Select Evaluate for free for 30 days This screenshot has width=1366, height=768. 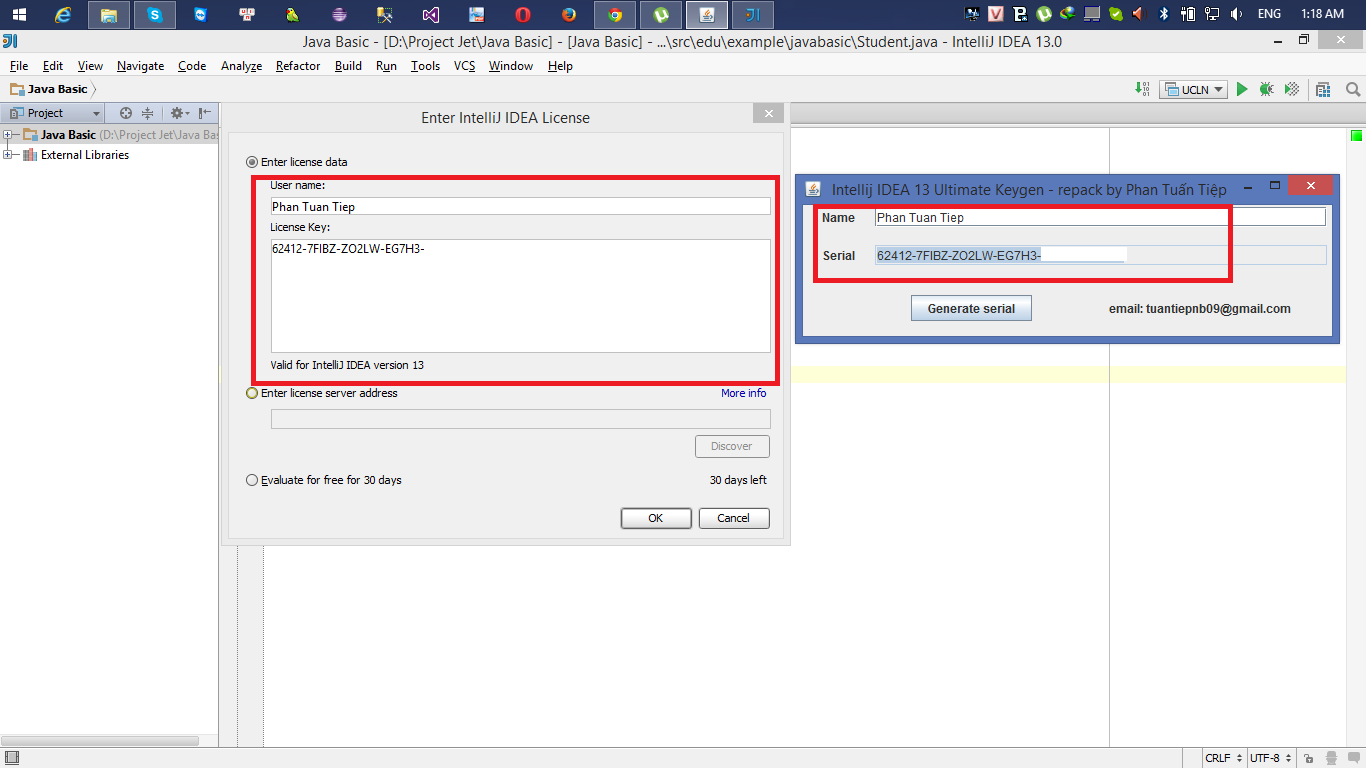pos(251,479)
